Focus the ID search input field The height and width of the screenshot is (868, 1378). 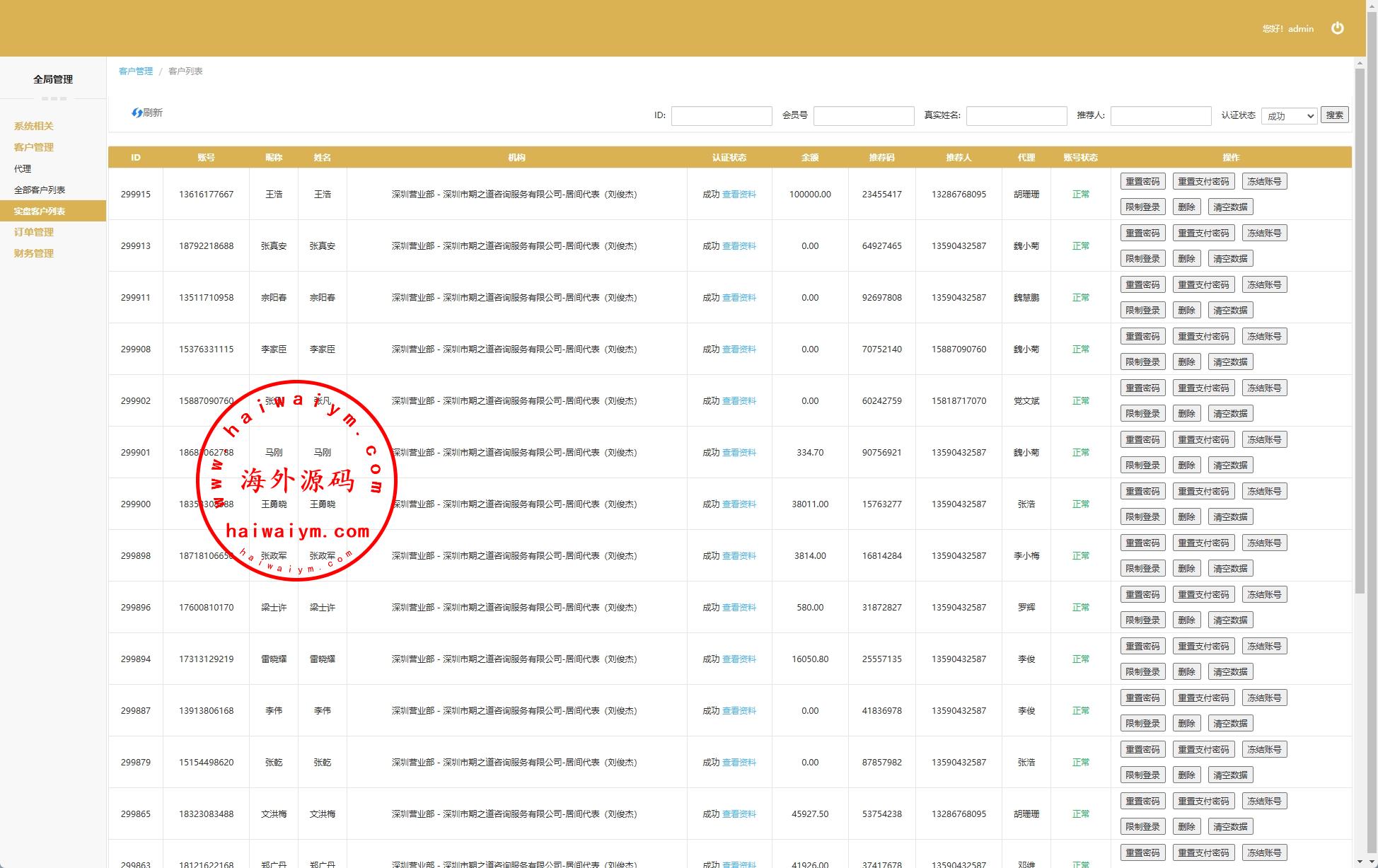point(721,116)
